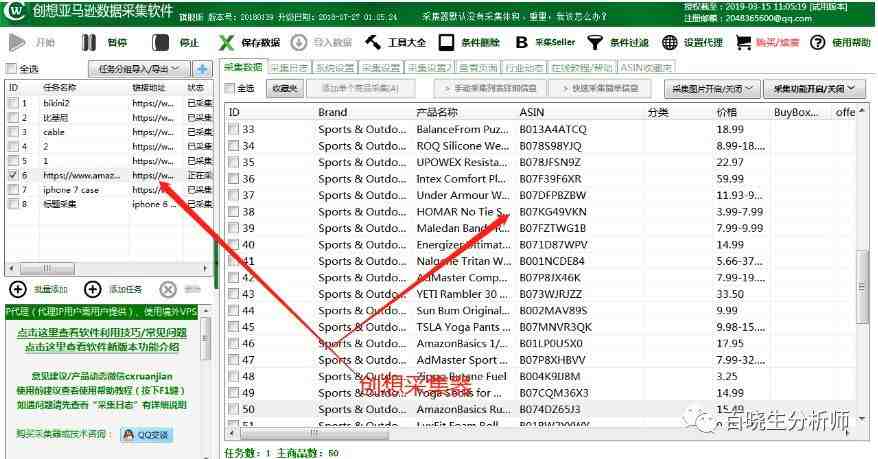This screenshot has height=459, width=878.
Task: Open the Help (使用帮助) question mark icon
Action: point(818,43)
